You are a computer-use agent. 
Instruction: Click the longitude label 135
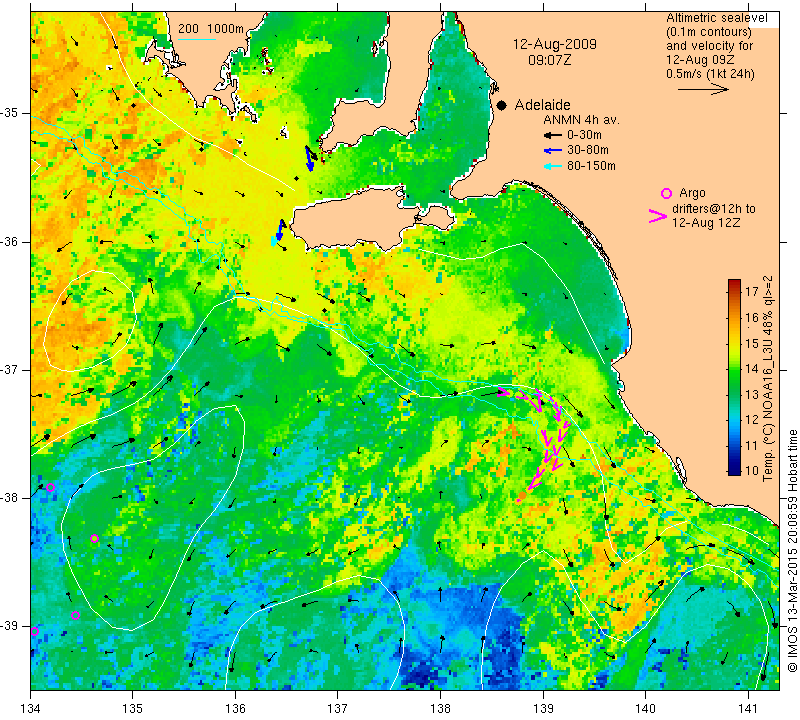tap(133, 709)
